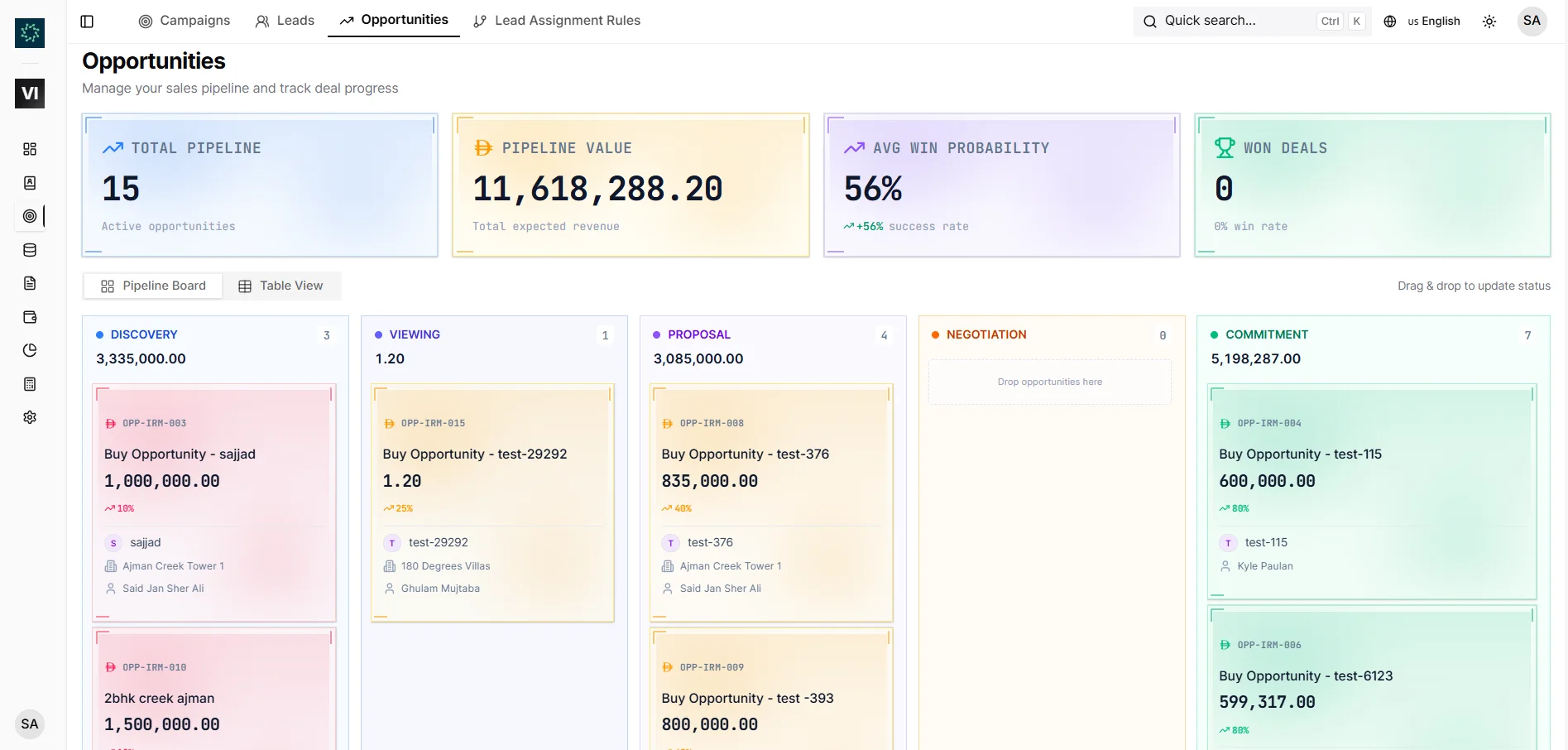Toggle the light/dark theme sun icon
1568x750 pixels.
(1489, 22)
